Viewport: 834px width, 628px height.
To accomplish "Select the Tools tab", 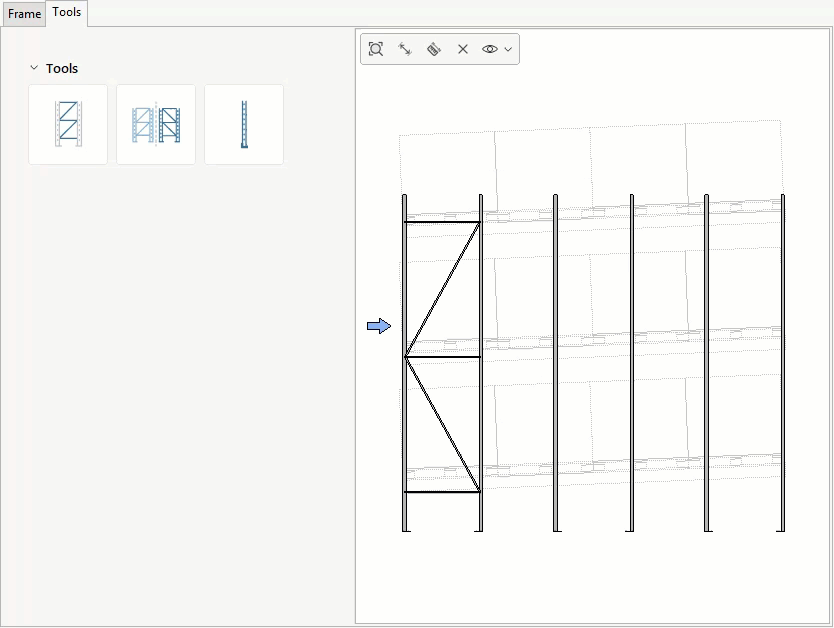I will pos(66,12).
